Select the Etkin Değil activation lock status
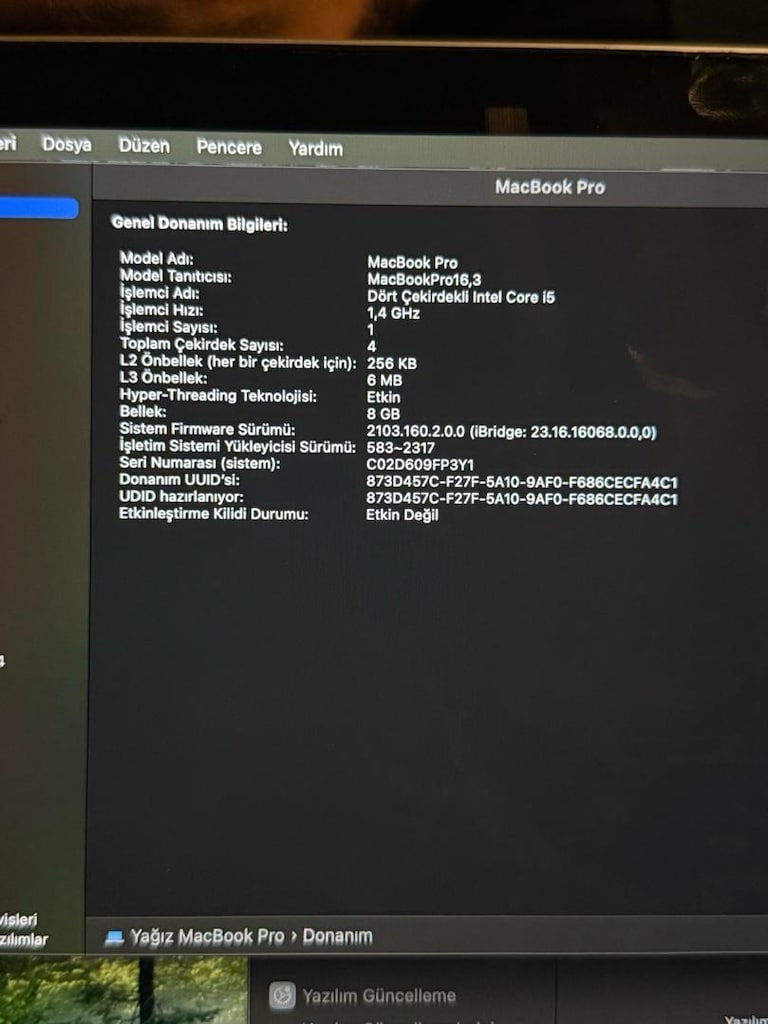The width and height of the screenshot is (768, 1024). (402, 515)
